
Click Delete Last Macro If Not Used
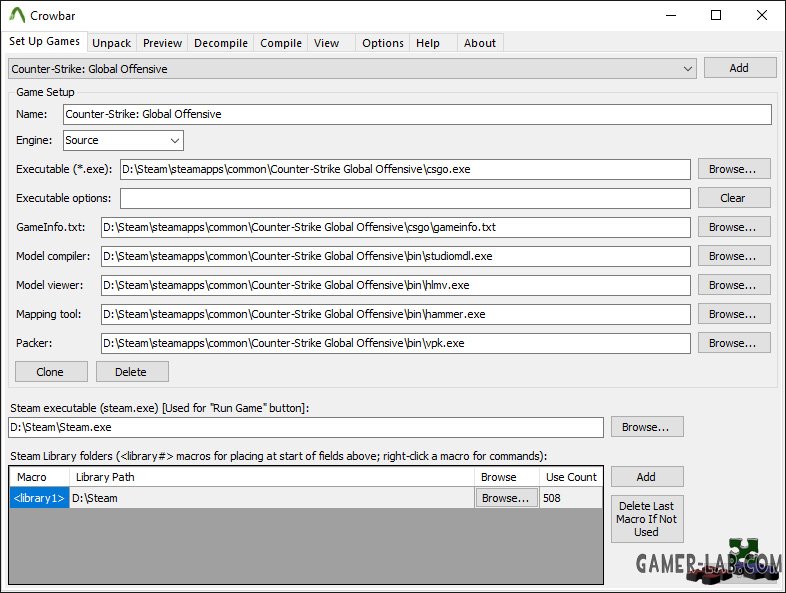pos(647,519)
